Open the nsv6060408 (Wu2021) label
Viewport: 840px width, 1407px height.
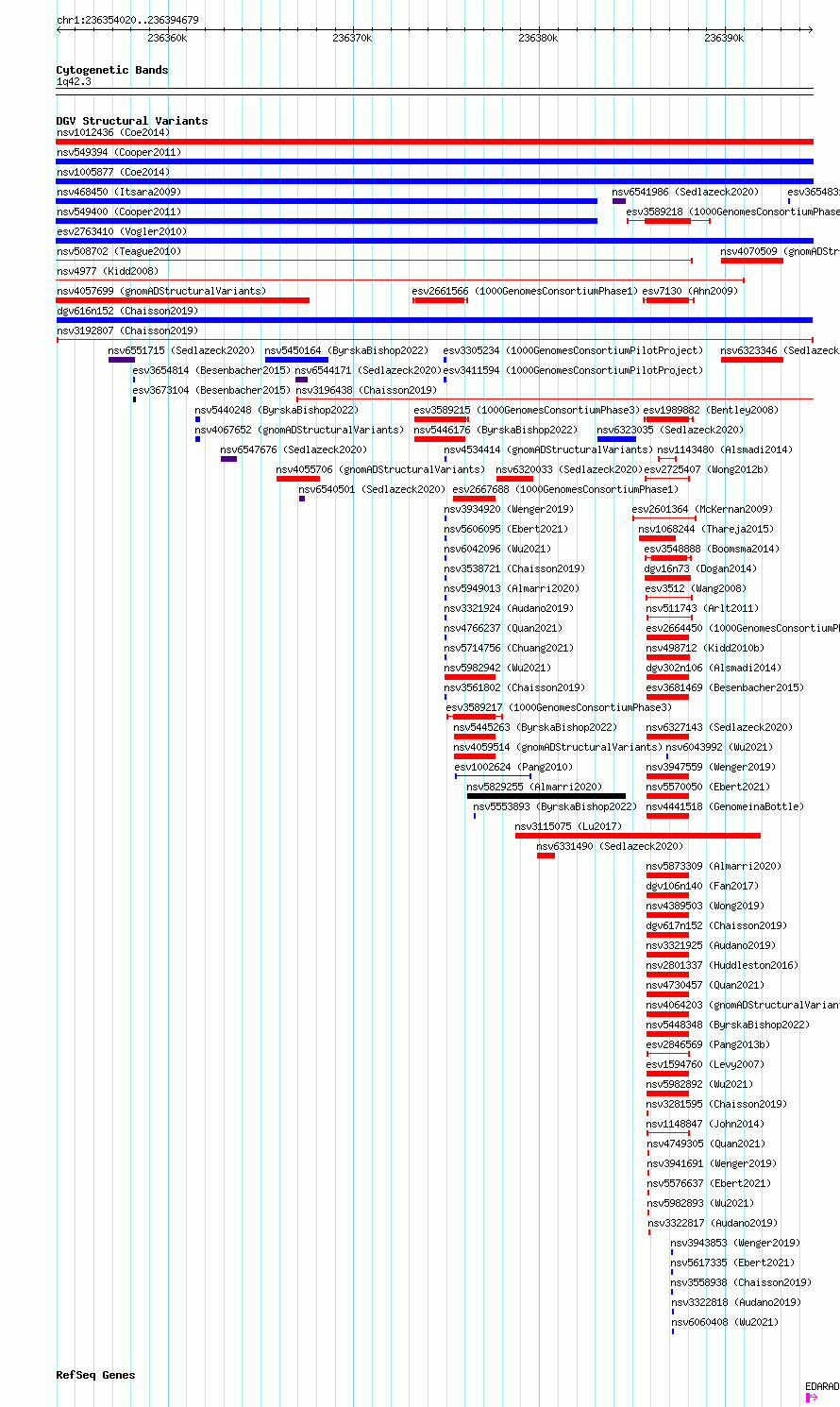point(726,1322)
